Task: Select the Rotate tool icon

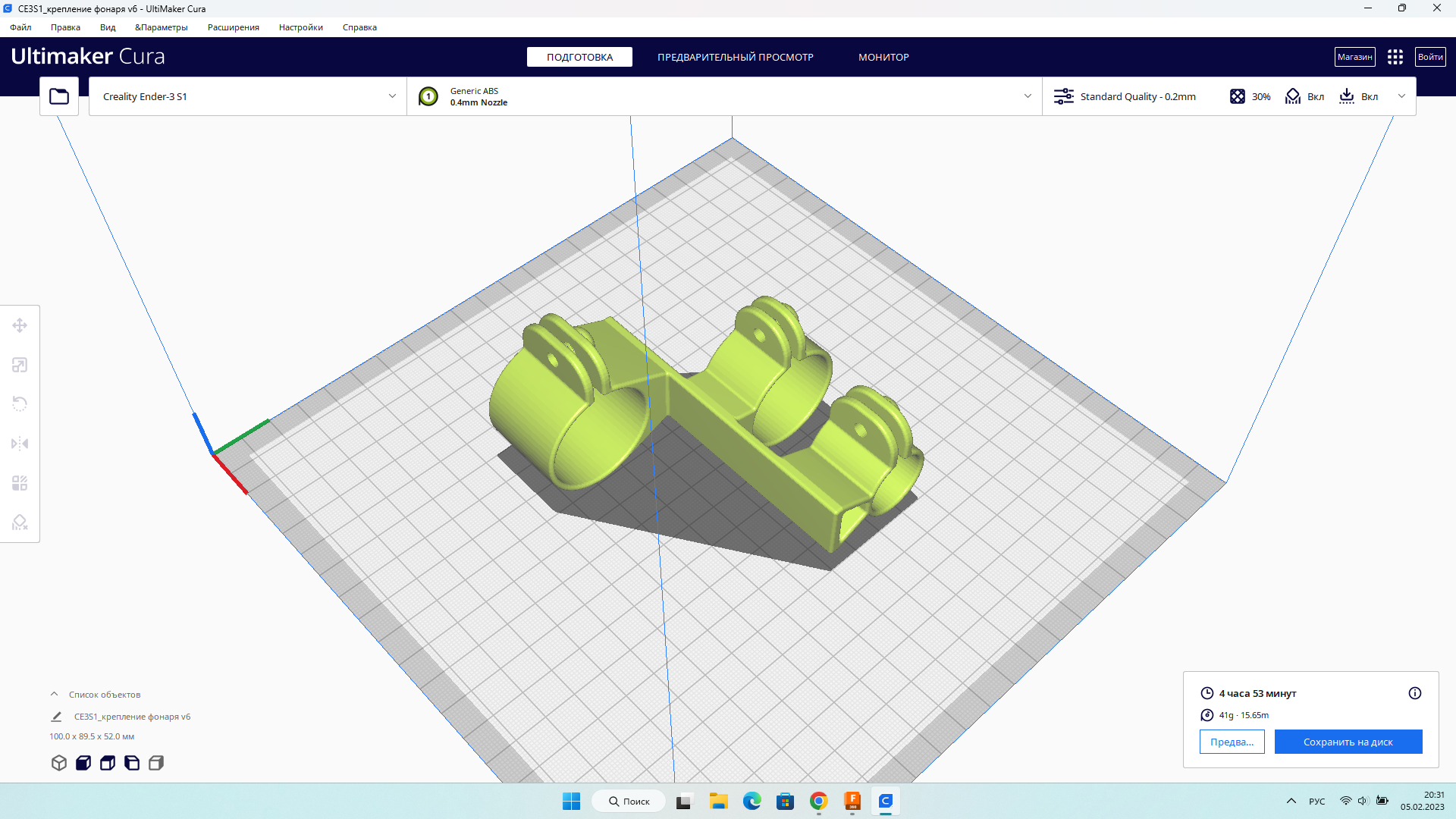Action: tap(20, 404)
